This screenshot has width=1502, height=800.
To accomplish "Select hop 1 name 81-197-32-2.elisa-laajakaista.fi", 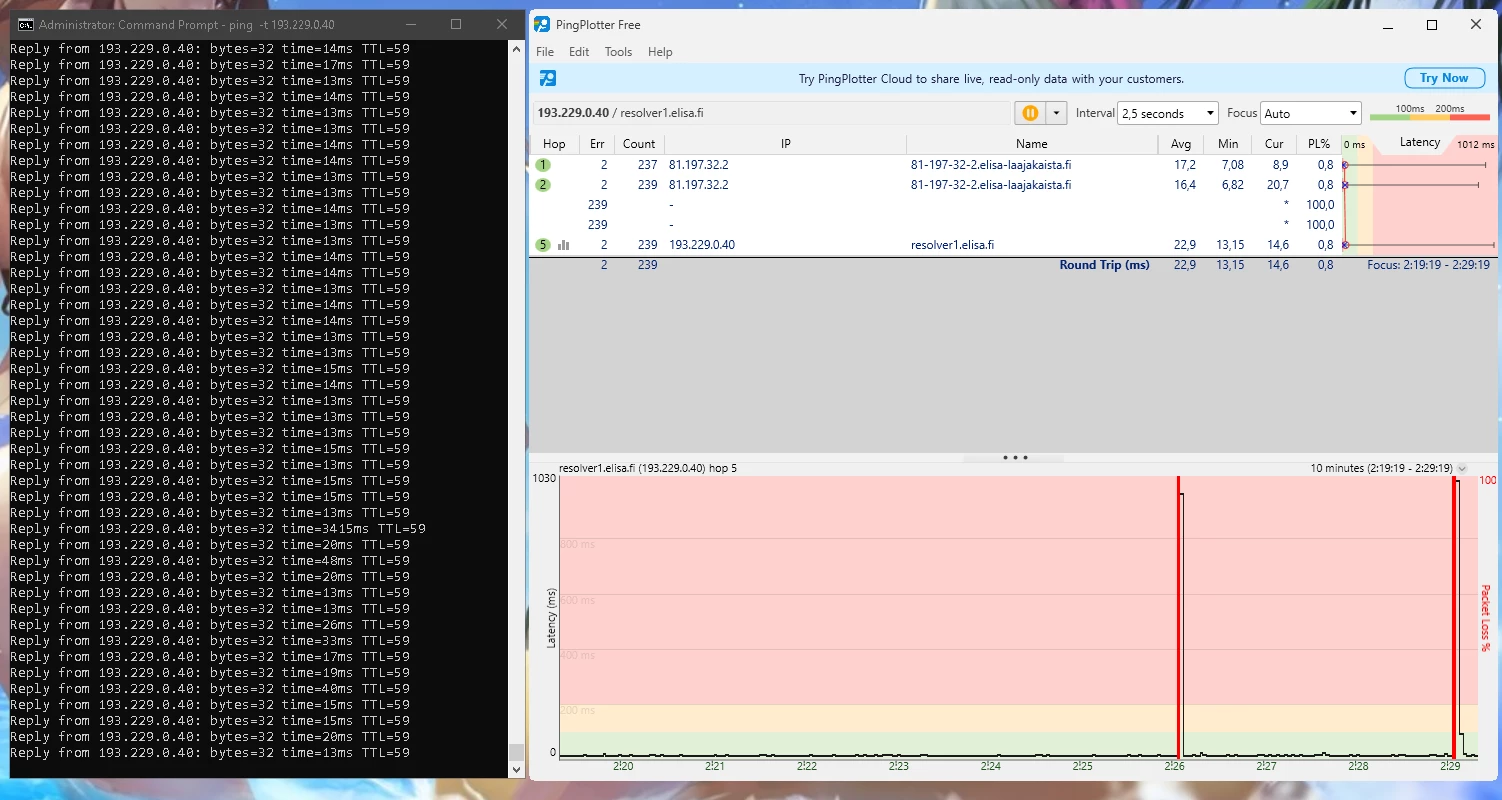I will click(x=991, y=165).
